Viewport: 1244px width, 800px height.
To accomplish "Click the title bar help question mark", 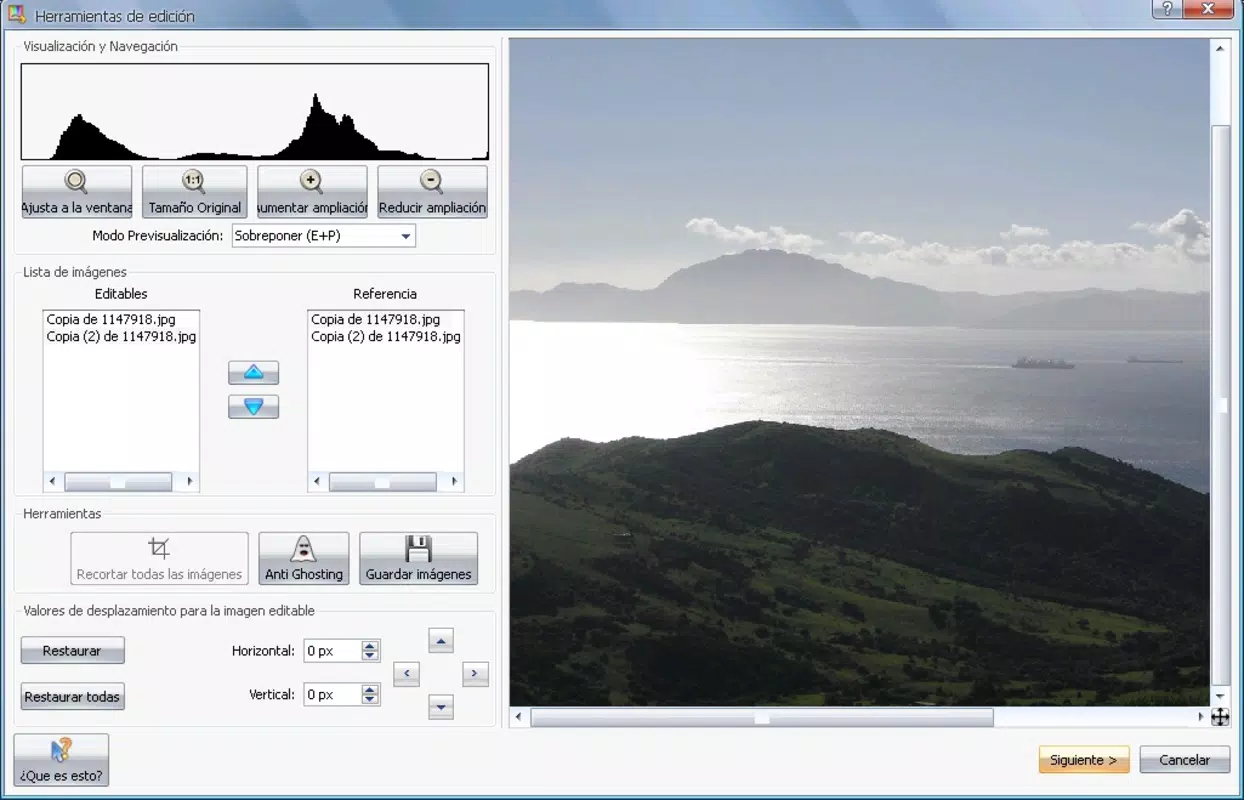I will point(1167,9).
